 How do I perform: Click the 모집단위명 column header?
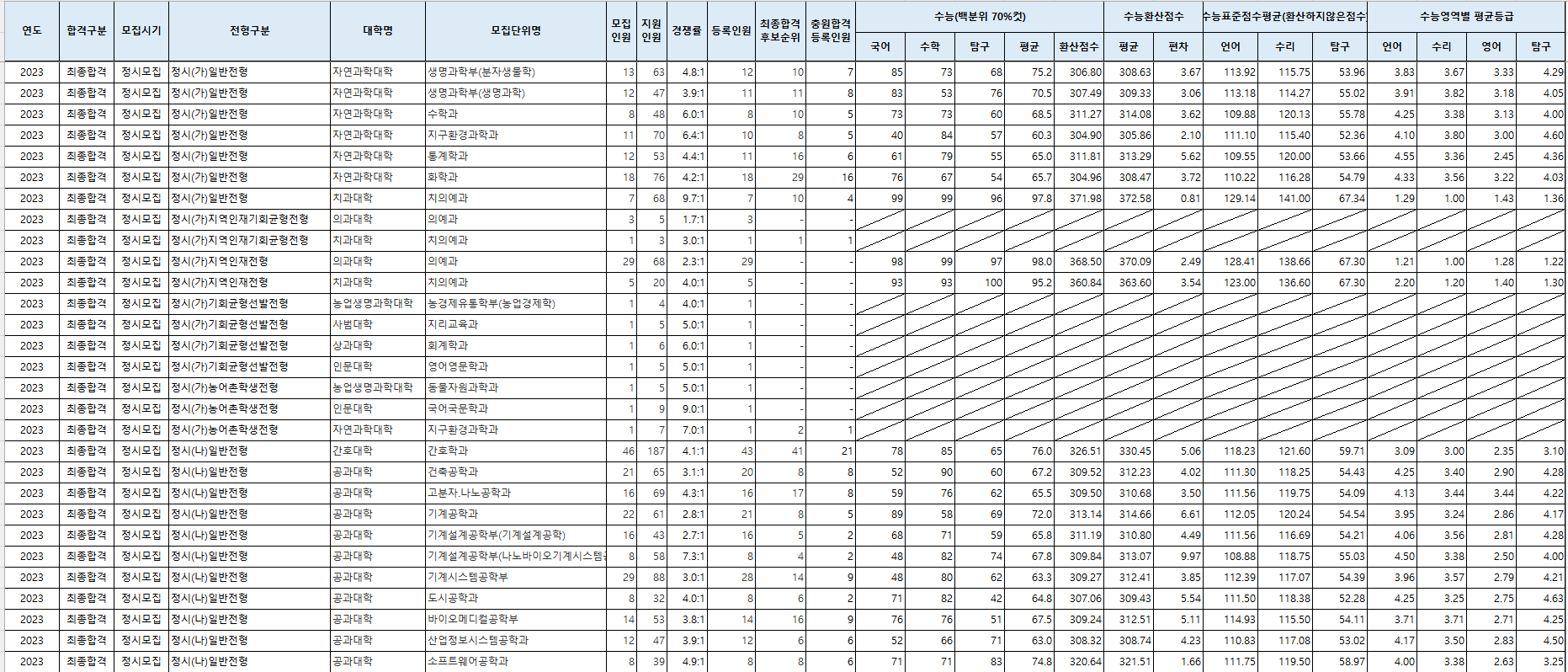[x=516, y=30]
